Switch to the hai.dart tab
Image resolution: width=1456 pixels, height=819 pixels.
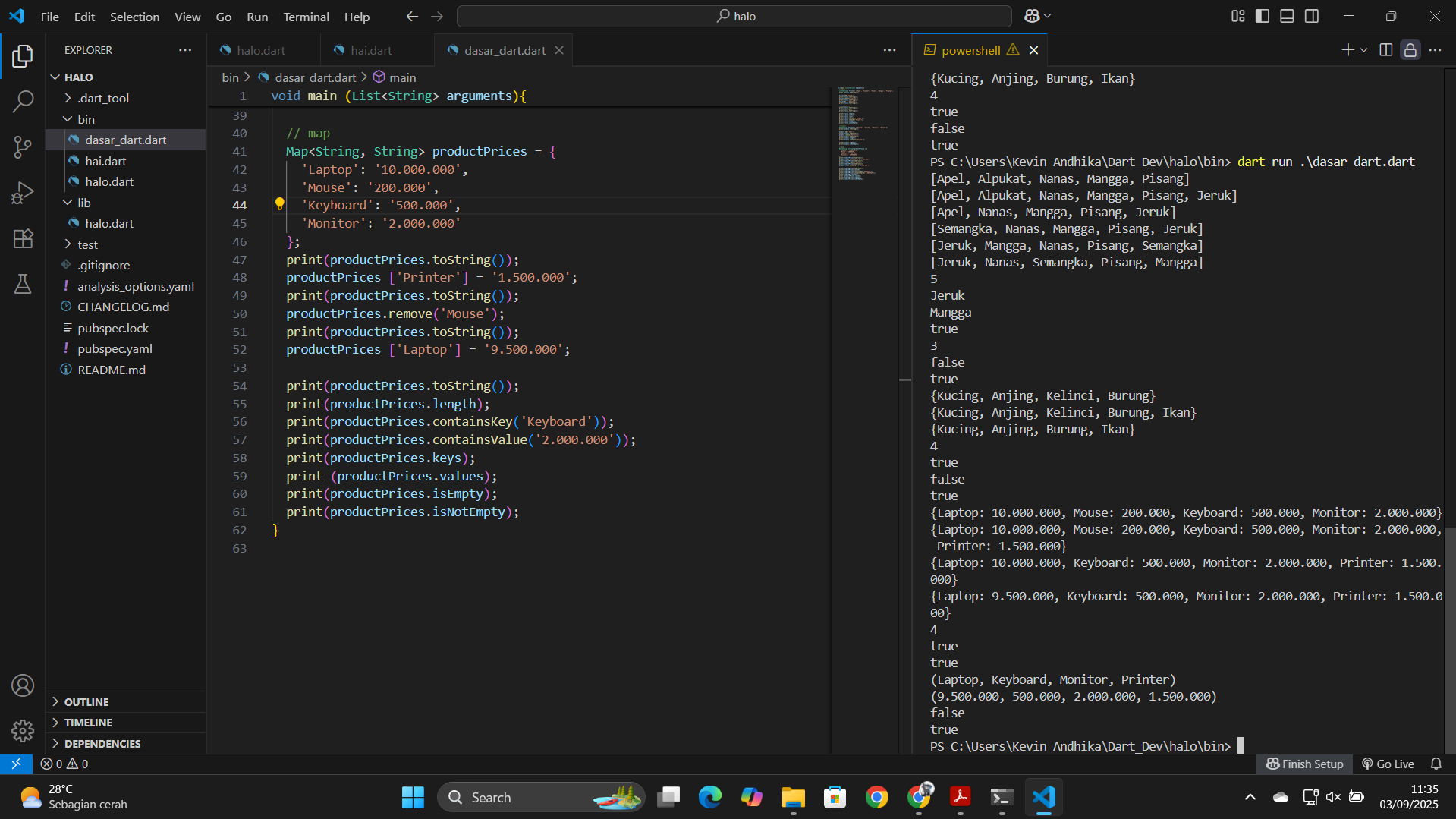371,50
